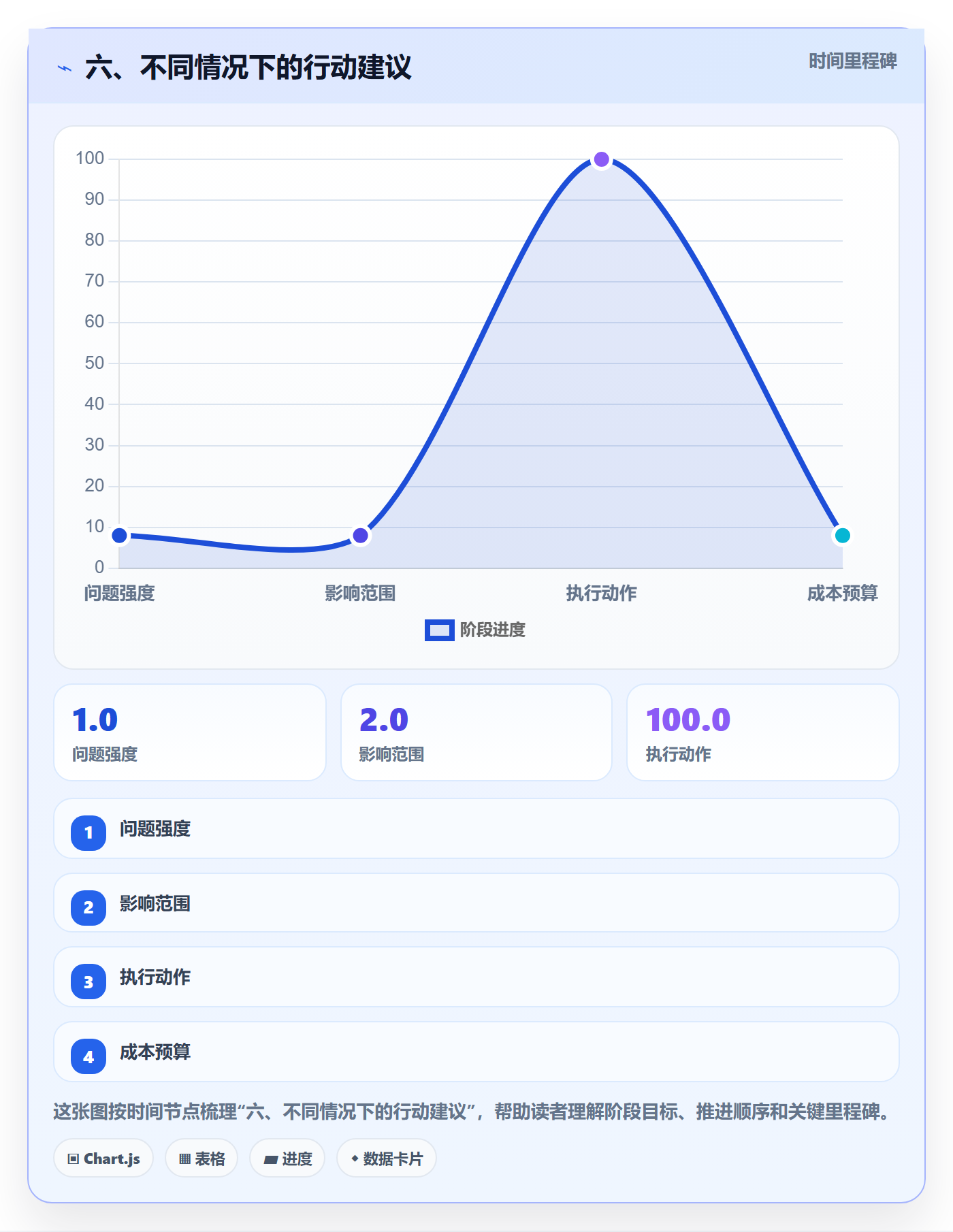Click the 六、不同情况下的行动建议 heading
The width and height of the screenshot is (953, 1232).
(248, 67)
